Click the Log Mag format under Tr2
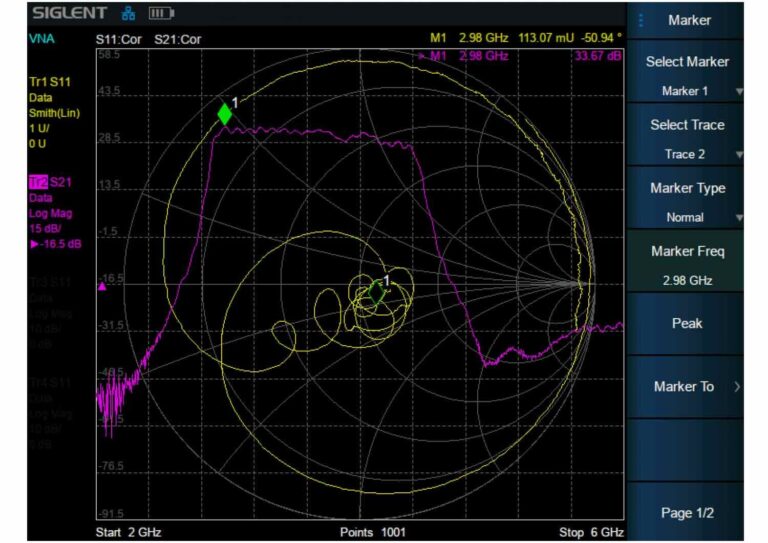 [50, 213]
